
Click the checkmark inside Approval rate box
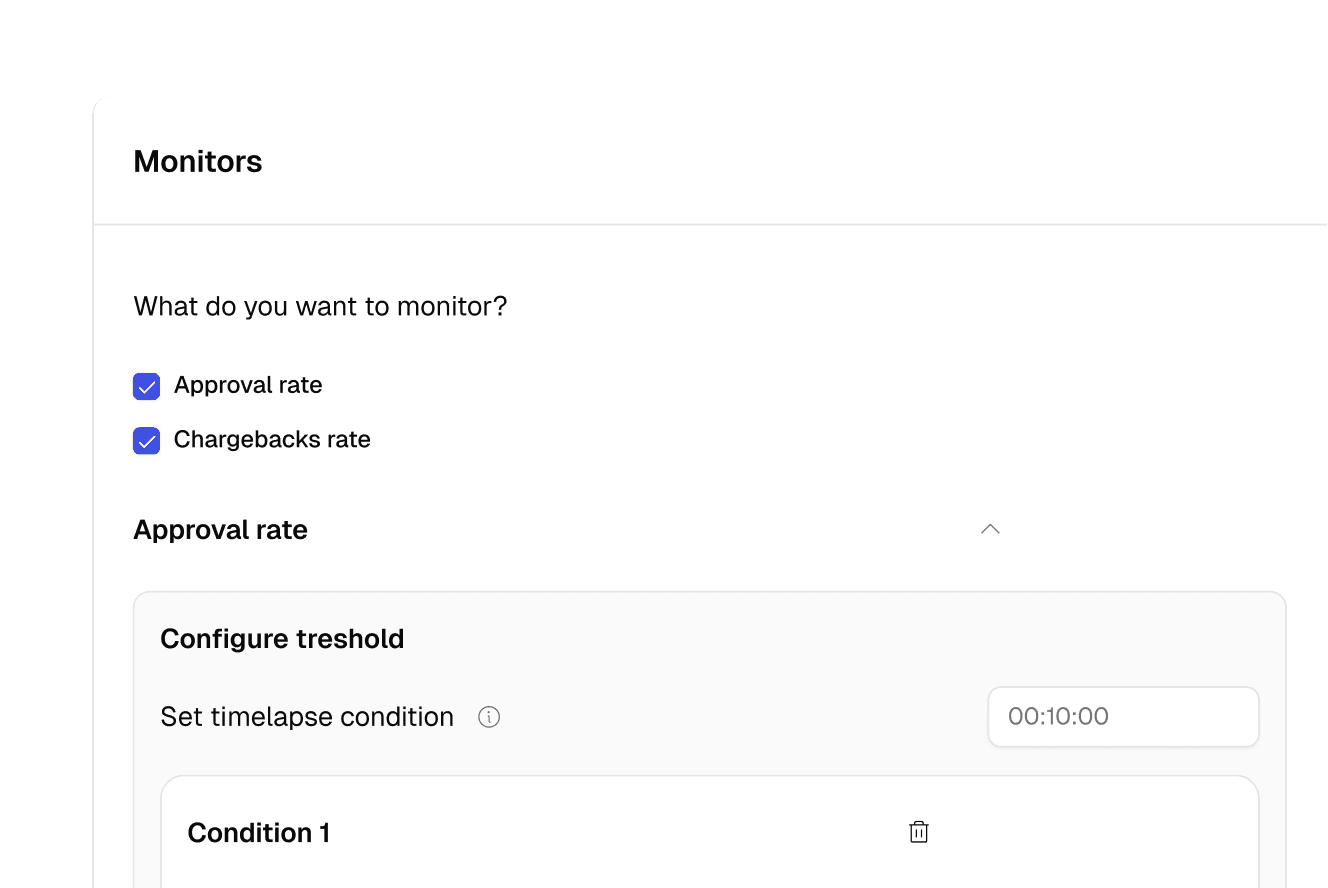pyautogui.click(x=147, y=387)
